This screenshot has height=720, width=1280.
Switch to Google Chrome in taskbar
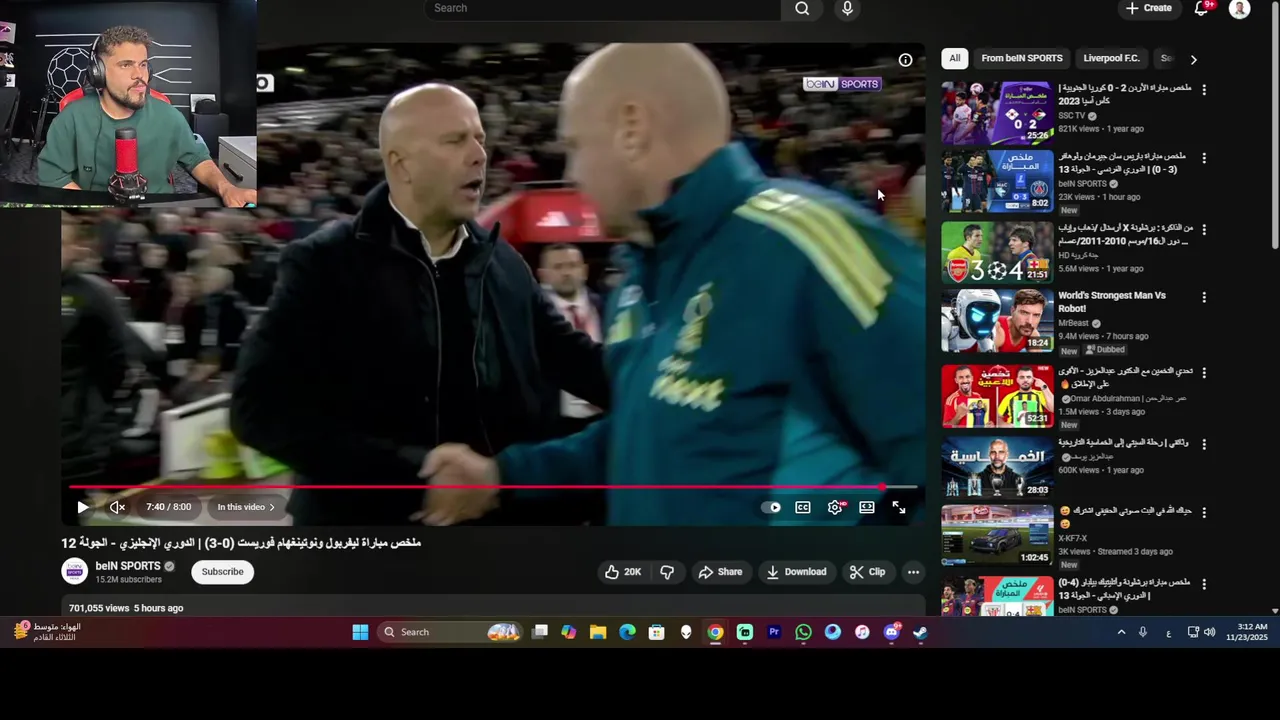pyautogui.click(x=715, y=632)
